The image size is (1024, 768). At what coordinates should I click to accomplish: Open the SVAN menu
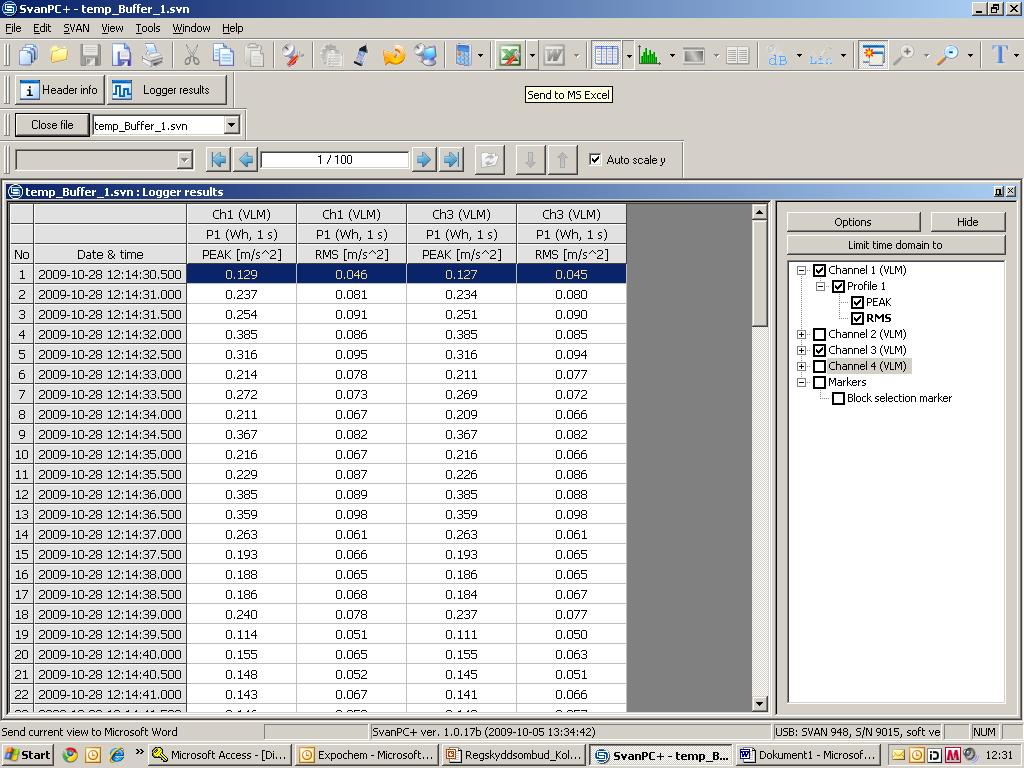76,28
